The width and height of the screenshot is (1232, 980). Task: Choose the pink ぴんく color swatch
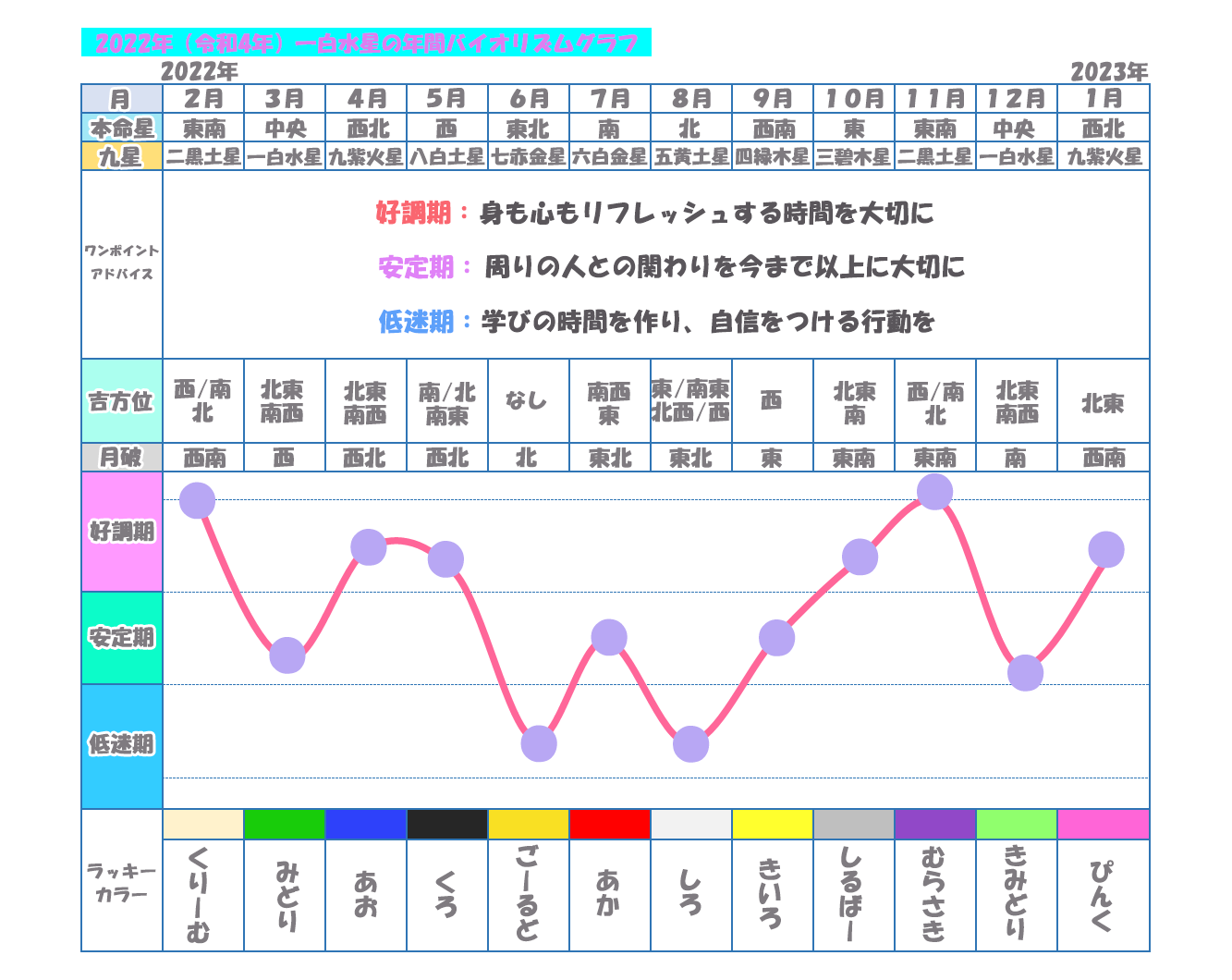pos(1103,824)
